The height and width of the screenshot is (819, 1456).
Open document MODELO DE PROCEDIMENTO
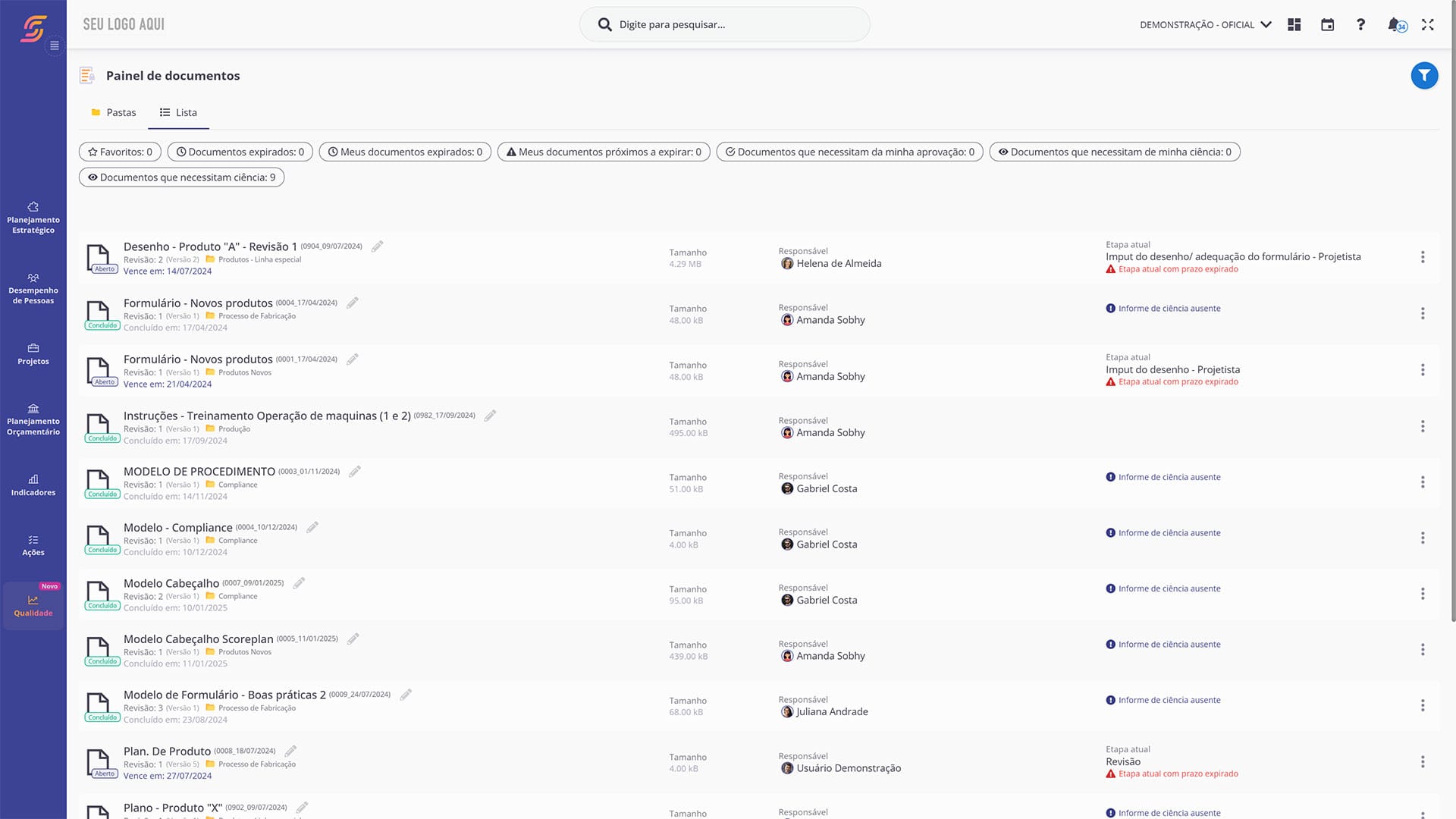click(199, 471)
